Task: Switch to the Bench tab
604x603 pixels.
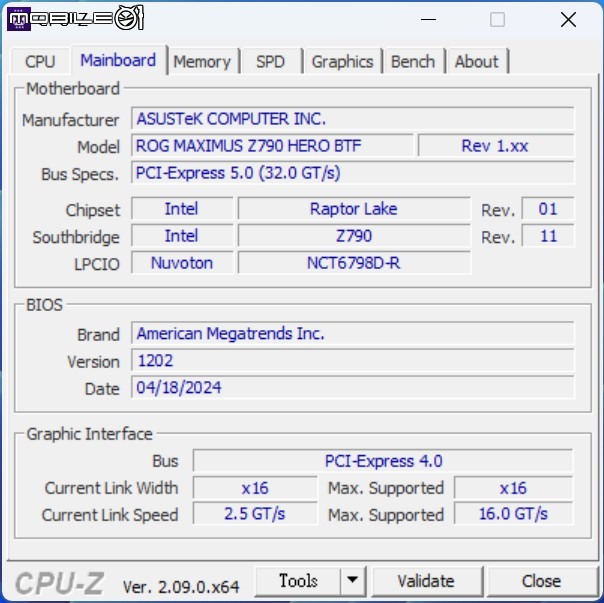Action: (413, 61)
